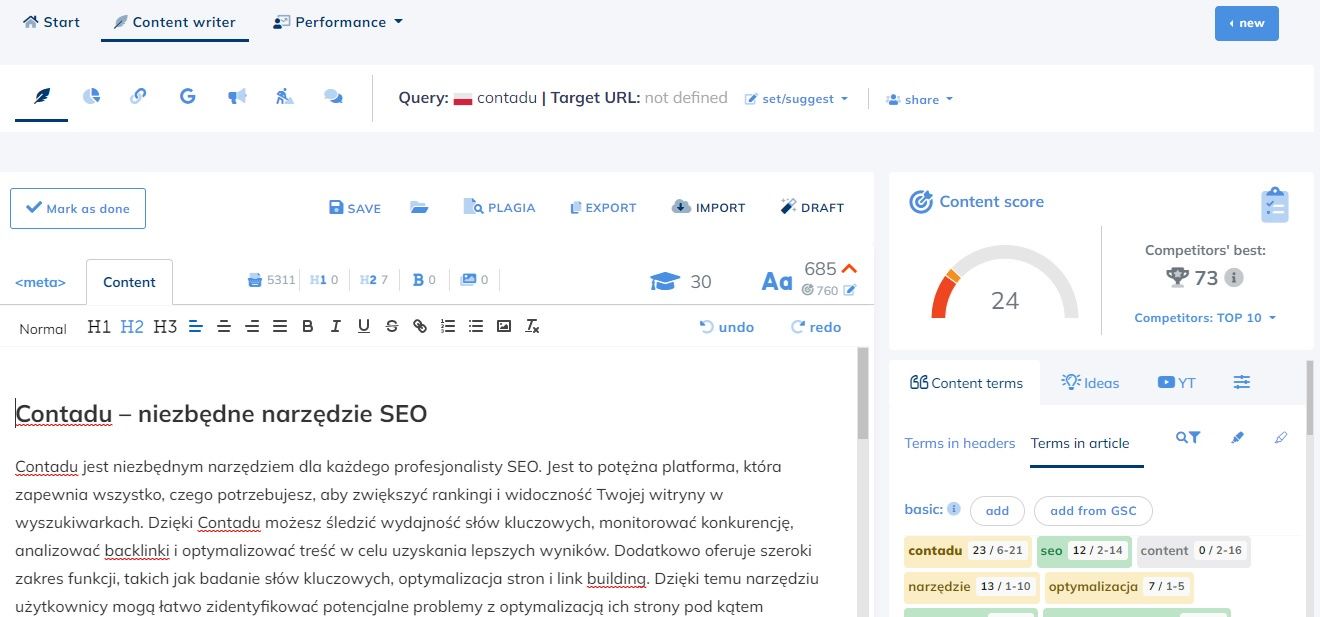Import content
This screenshot has width=1320, height=617.
click(709, 207)
